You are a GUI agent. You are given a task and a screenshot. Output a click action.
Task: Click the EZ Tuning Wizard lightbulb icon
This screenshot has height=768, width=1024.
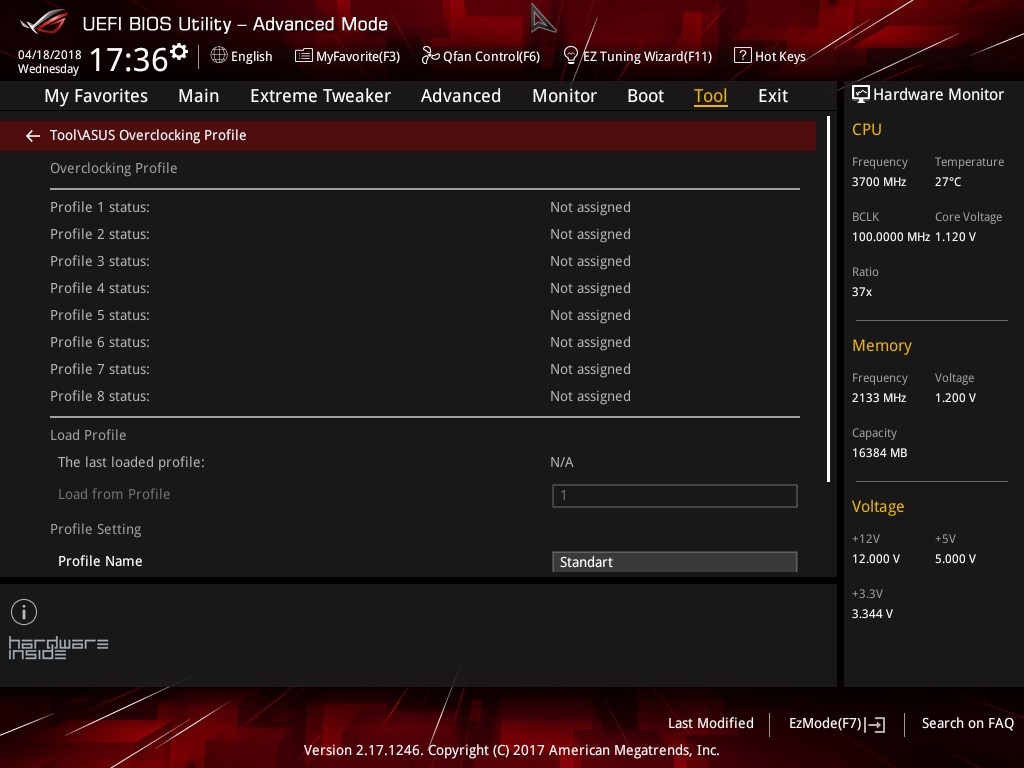click(x=571, y=56)
